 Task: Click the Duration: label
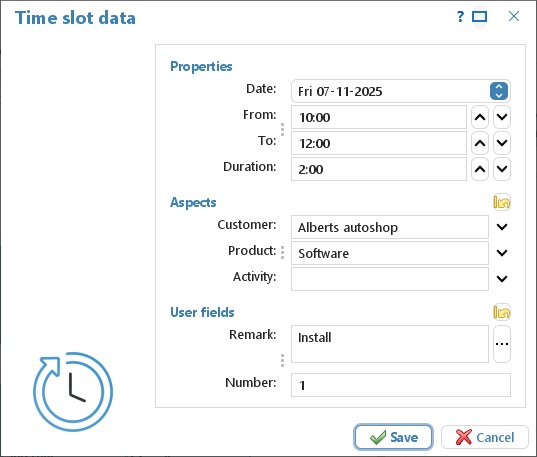click(x=250, y=166)
